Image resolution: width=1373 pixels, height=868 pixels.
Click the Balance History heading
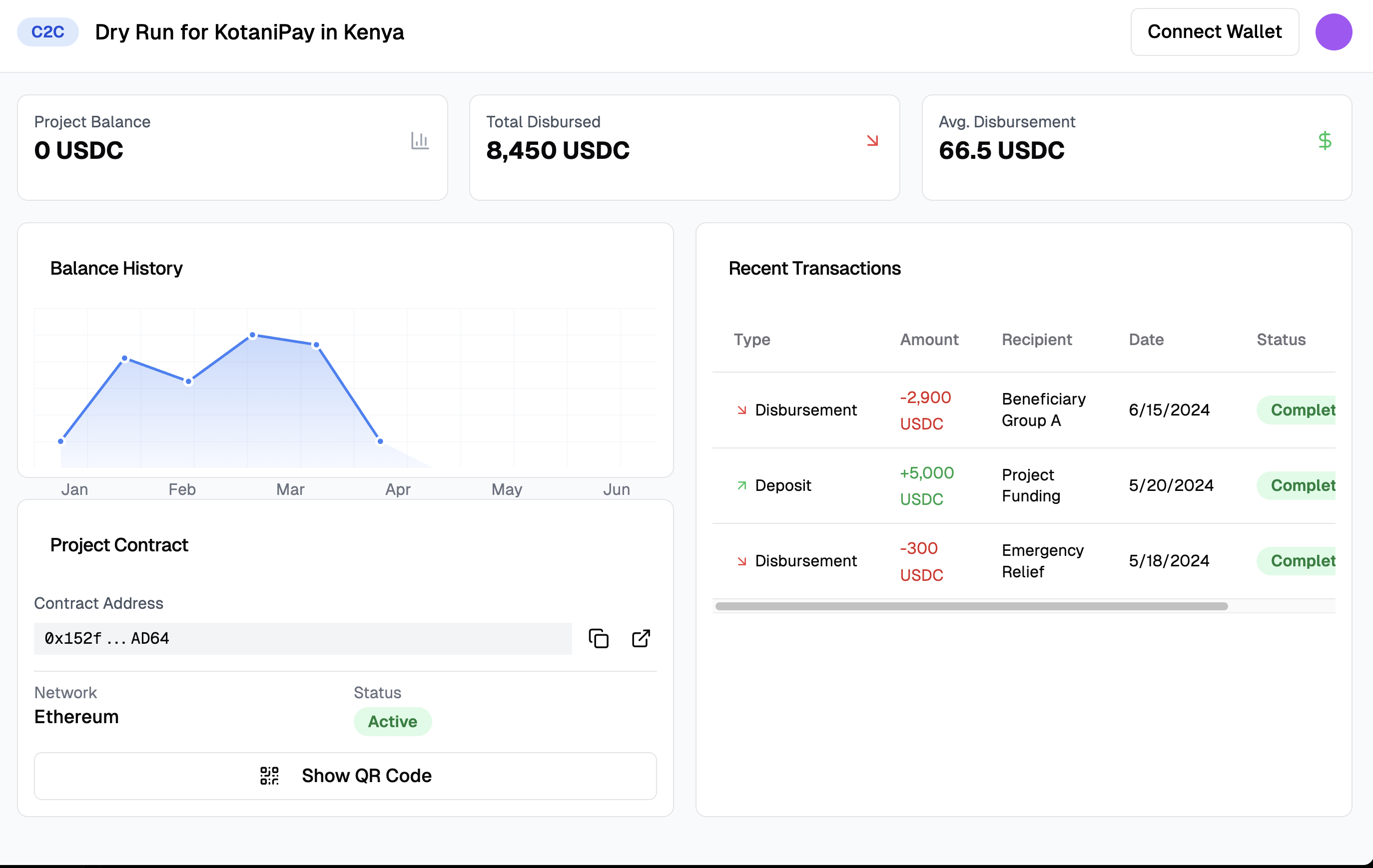click(x=116, y=268)
